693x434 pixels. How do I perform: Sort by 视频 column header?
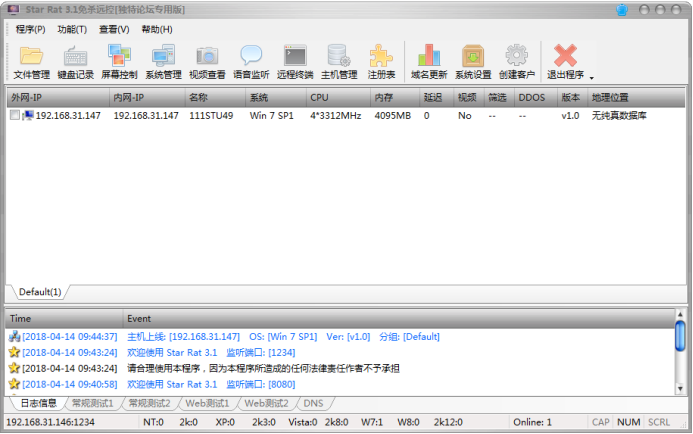point(468,97)
